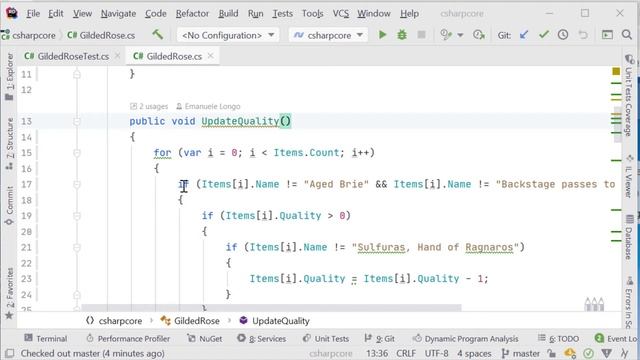Change the 4 spaces indent setting
This screenshot has height=360, width=640.
[474, 353]
